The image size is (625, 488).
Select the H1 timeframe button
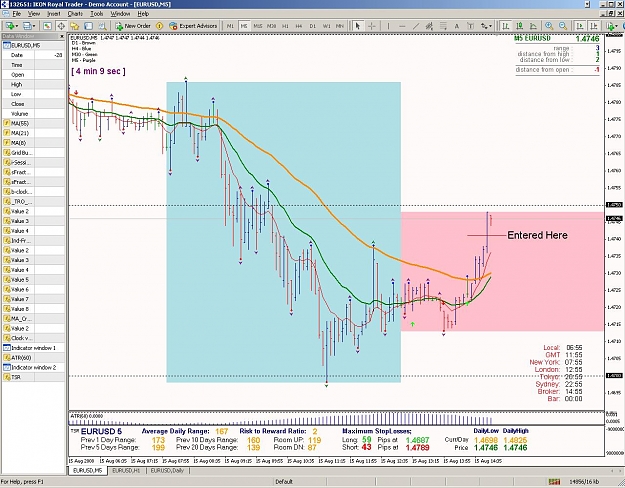[x=285, y=26]
